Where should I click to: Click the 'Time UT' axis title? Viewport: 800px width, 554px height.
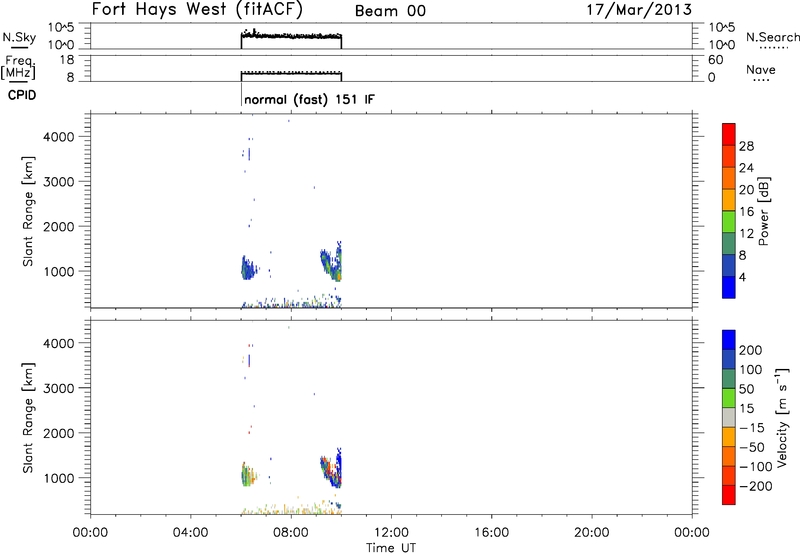tap(391, 548)
